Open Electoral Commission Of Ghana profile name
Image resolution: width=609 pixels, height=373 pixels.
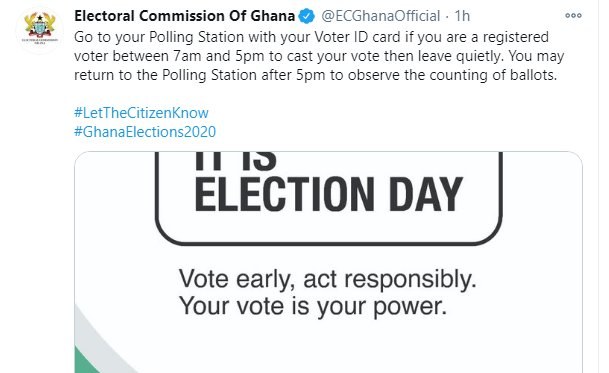(184, 16)
